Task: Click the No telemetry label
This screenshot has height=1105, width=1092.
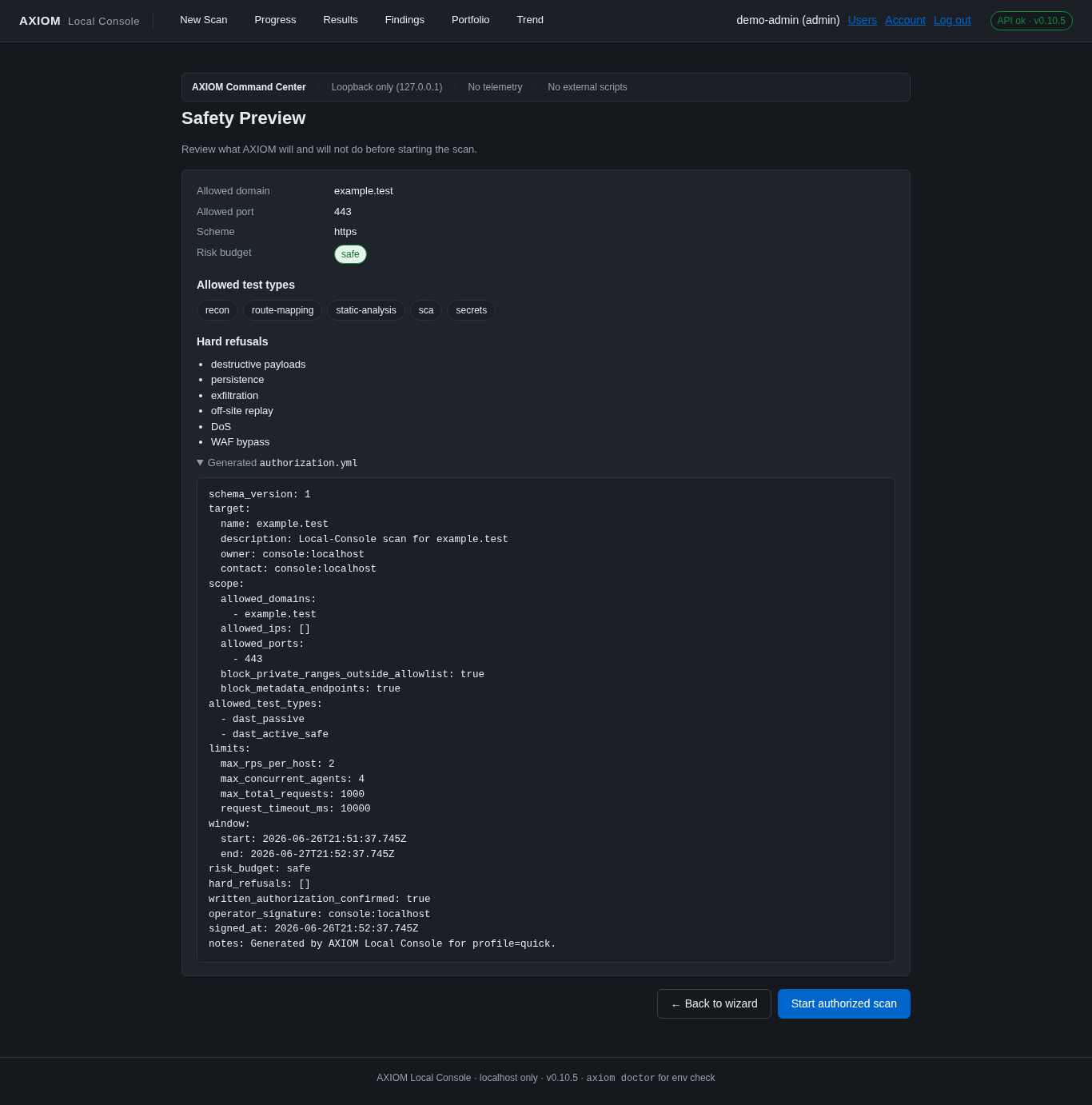Action: click(495, 87)
